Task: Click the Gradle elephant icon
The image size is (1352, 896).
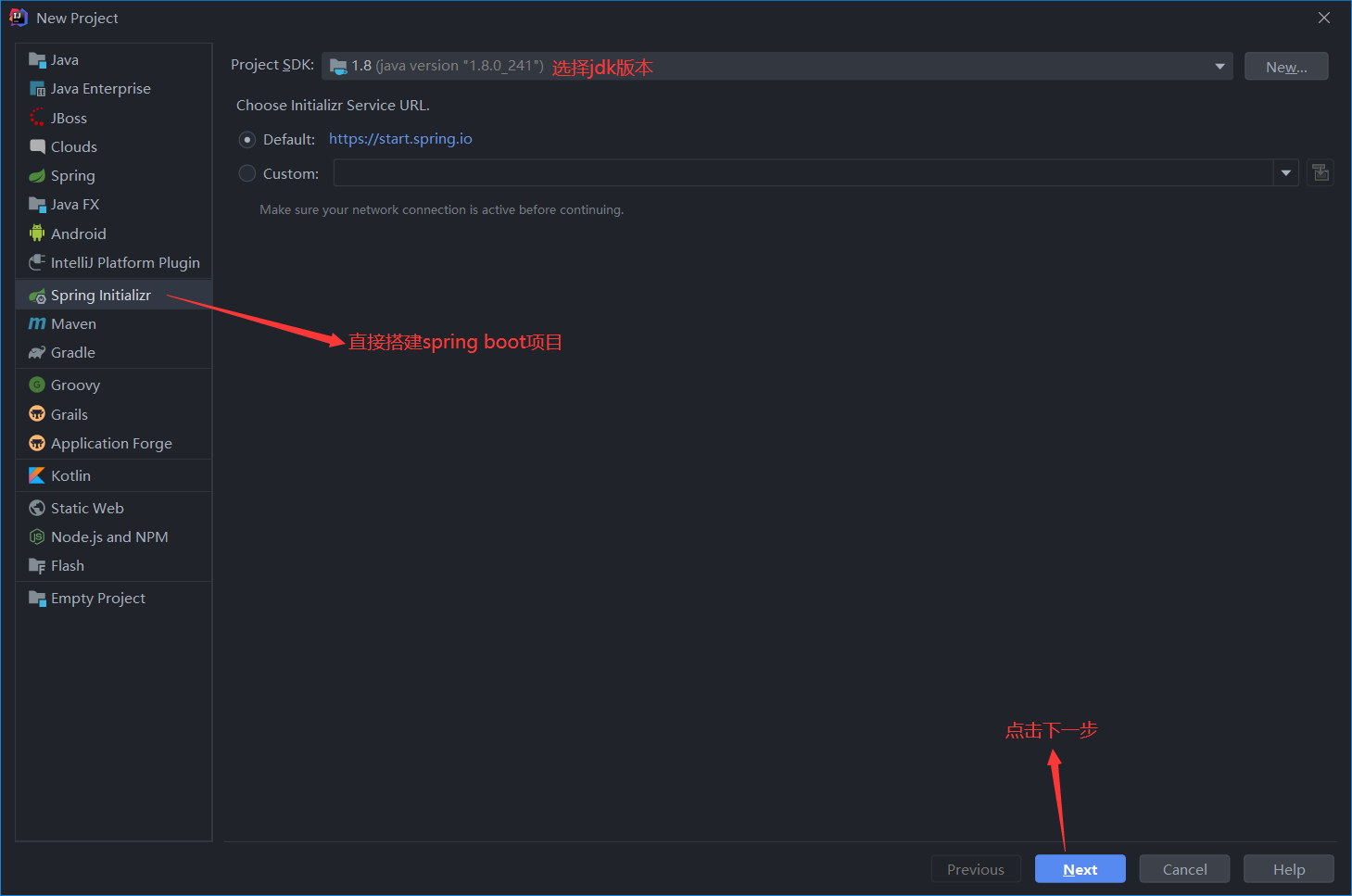Action: click(x=37, y=352)
